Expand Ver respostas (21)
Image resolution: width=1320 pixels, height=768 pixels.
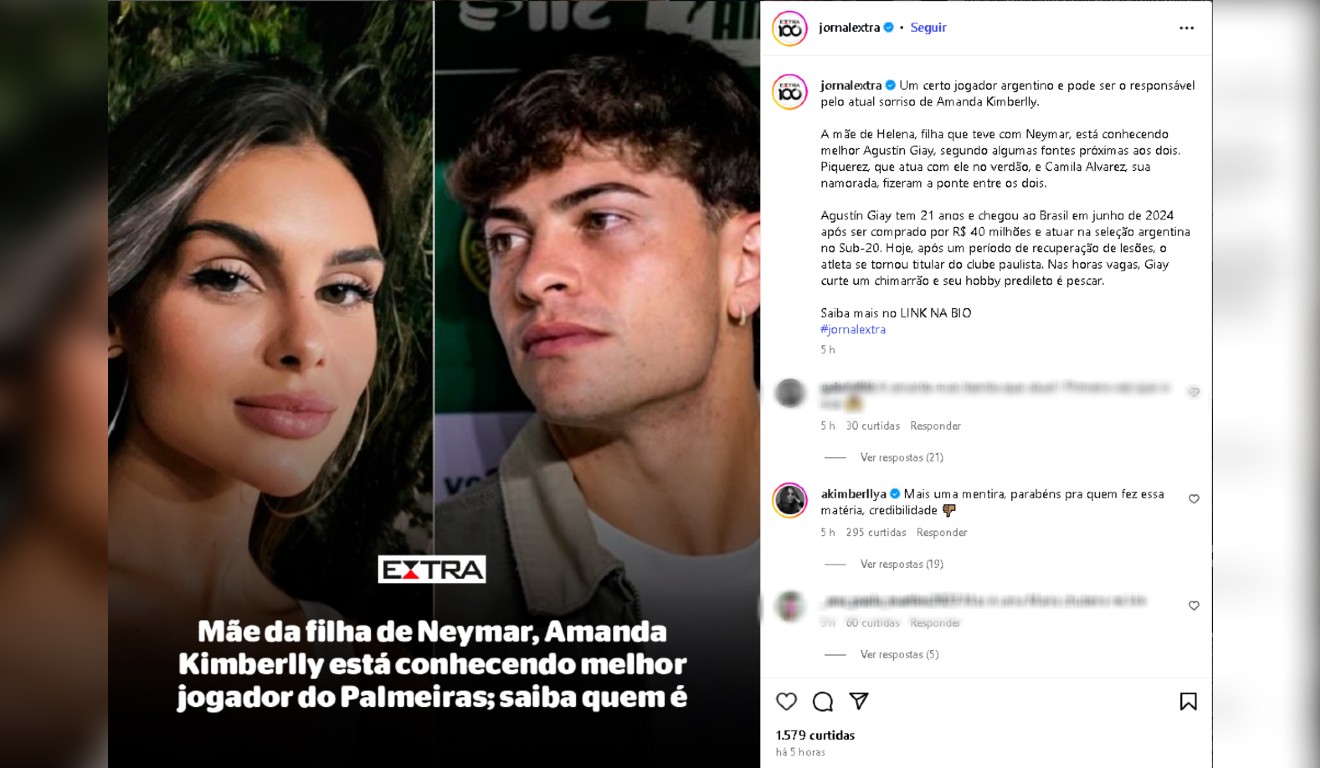pos(901,458)
